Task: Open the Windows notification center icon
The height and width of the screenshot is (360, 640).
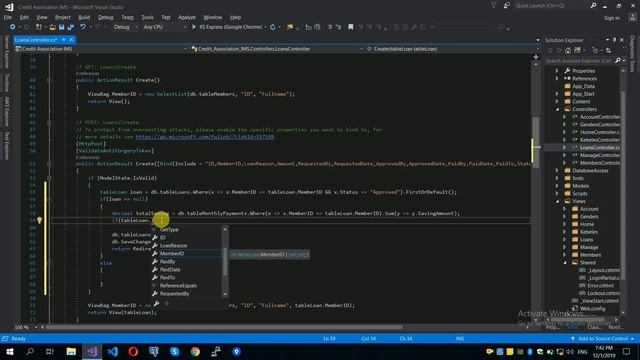Action: coord(627,351)
